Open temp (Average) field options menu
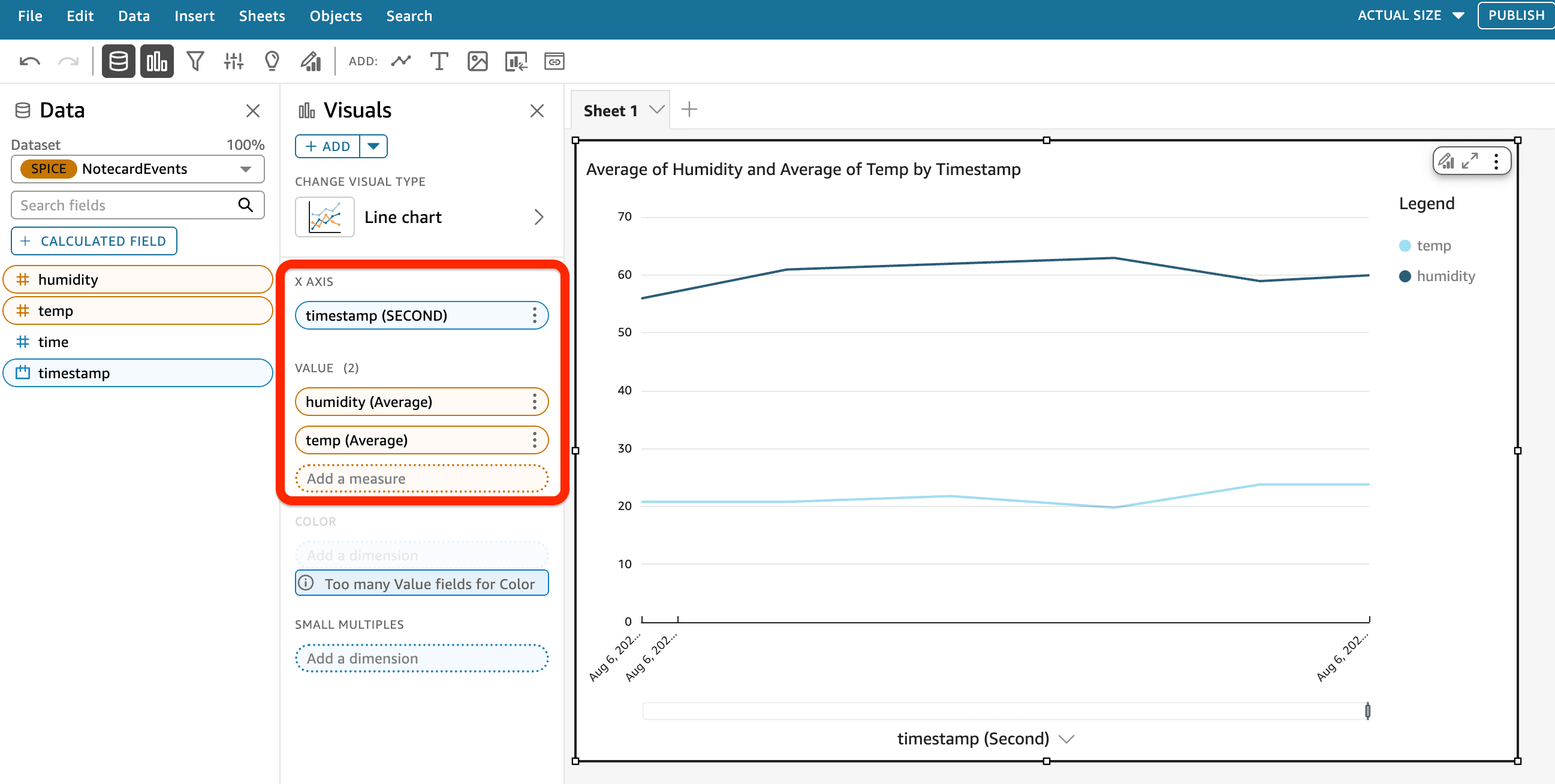The width and height of the screenshot is (1555, 784). (x=534, y=440)
